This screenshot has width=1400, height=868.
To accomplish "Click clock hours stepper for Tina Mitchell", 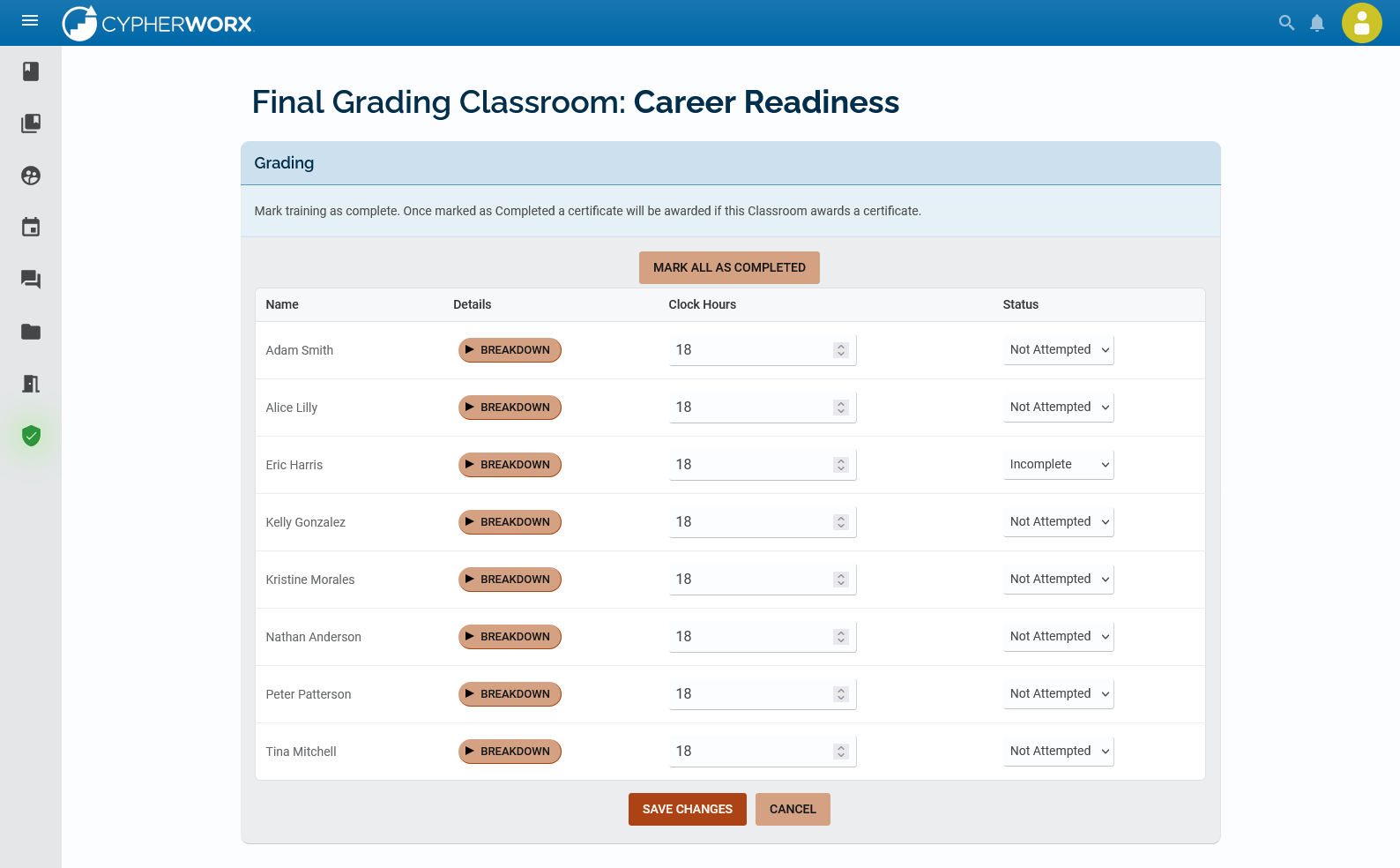I will [x=841, y=752].
